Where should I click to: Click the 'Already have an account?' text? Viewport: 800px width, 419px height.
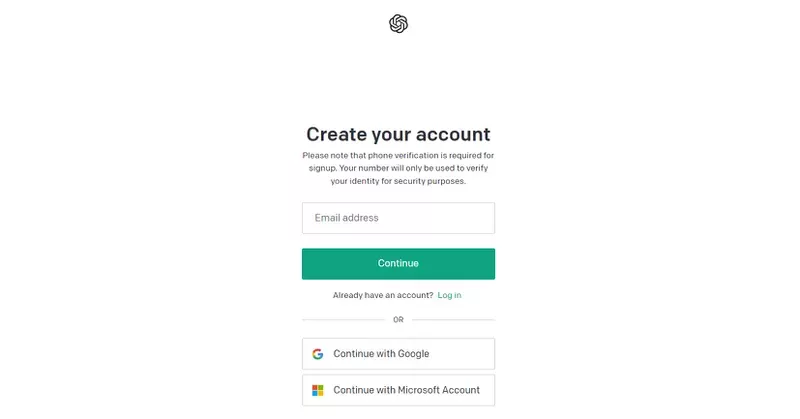(x=383, y=295)
